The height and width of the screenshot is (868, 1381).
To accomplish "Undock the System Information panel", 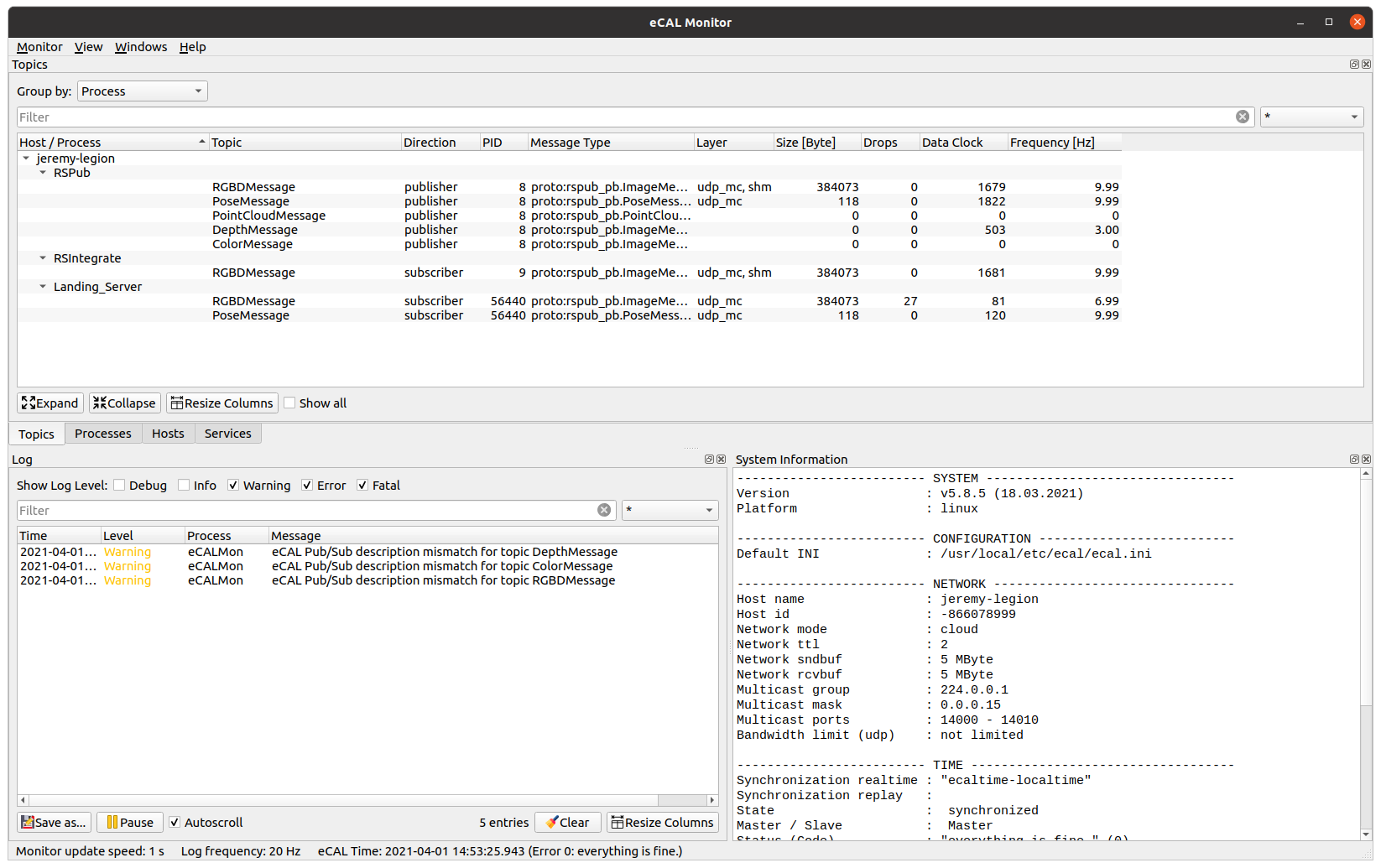I will click(1353, 459).
